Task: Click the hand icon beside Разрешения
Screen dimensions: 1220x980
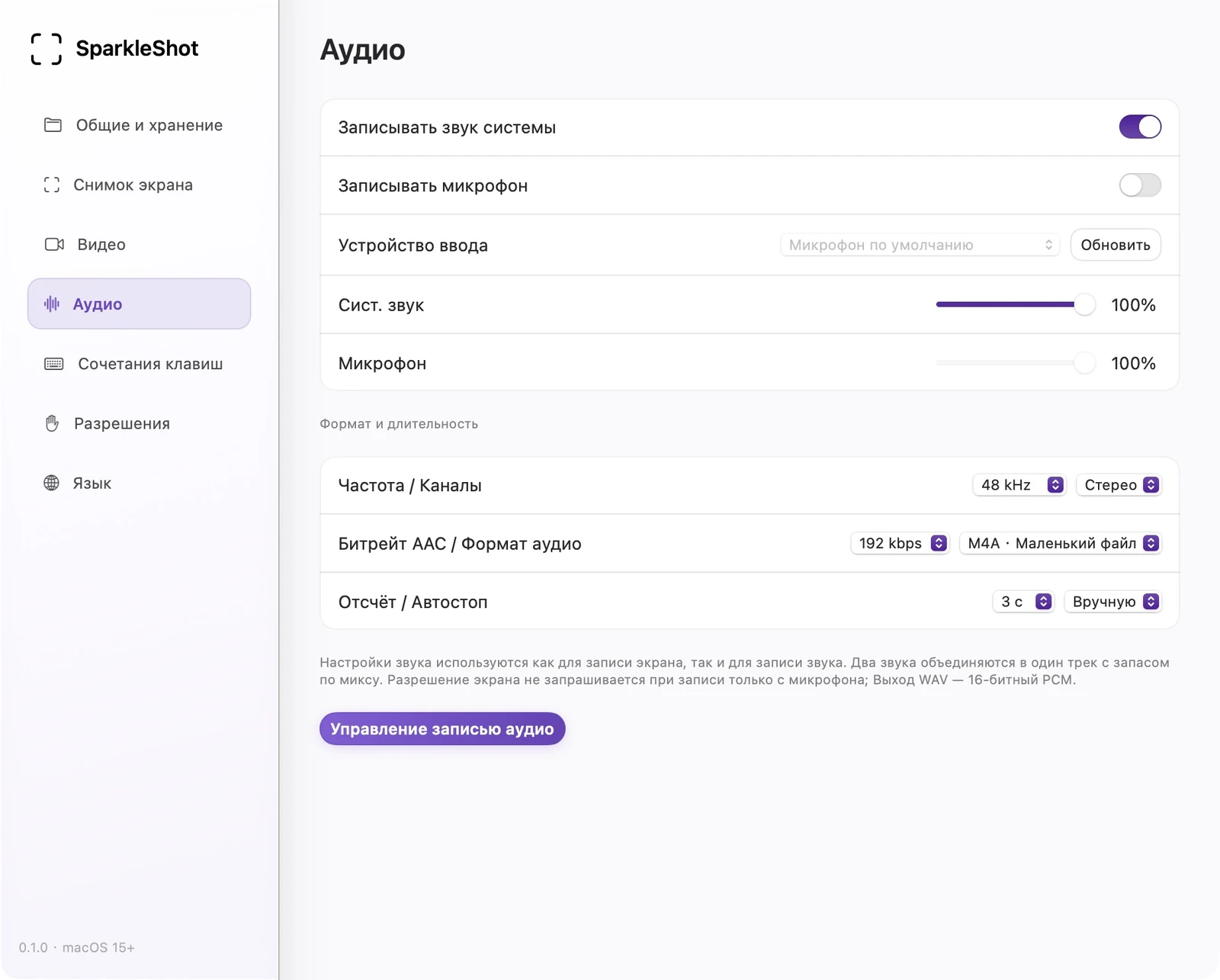Action: [x=52, y=423]
